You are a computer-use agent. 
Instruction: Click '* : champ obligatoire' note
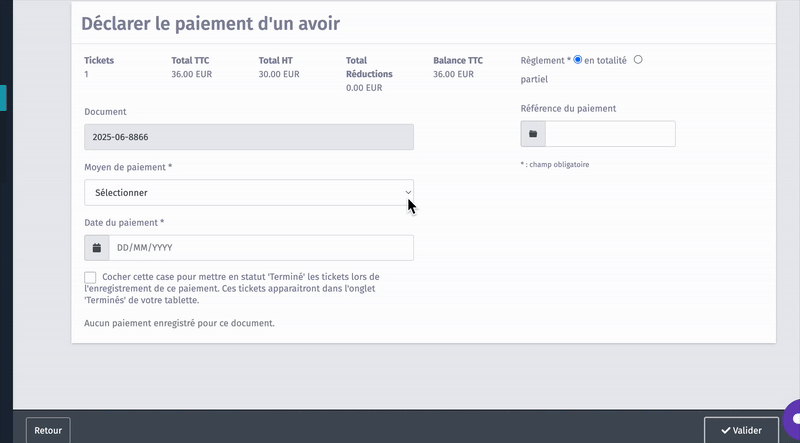(x=555, y=164)
